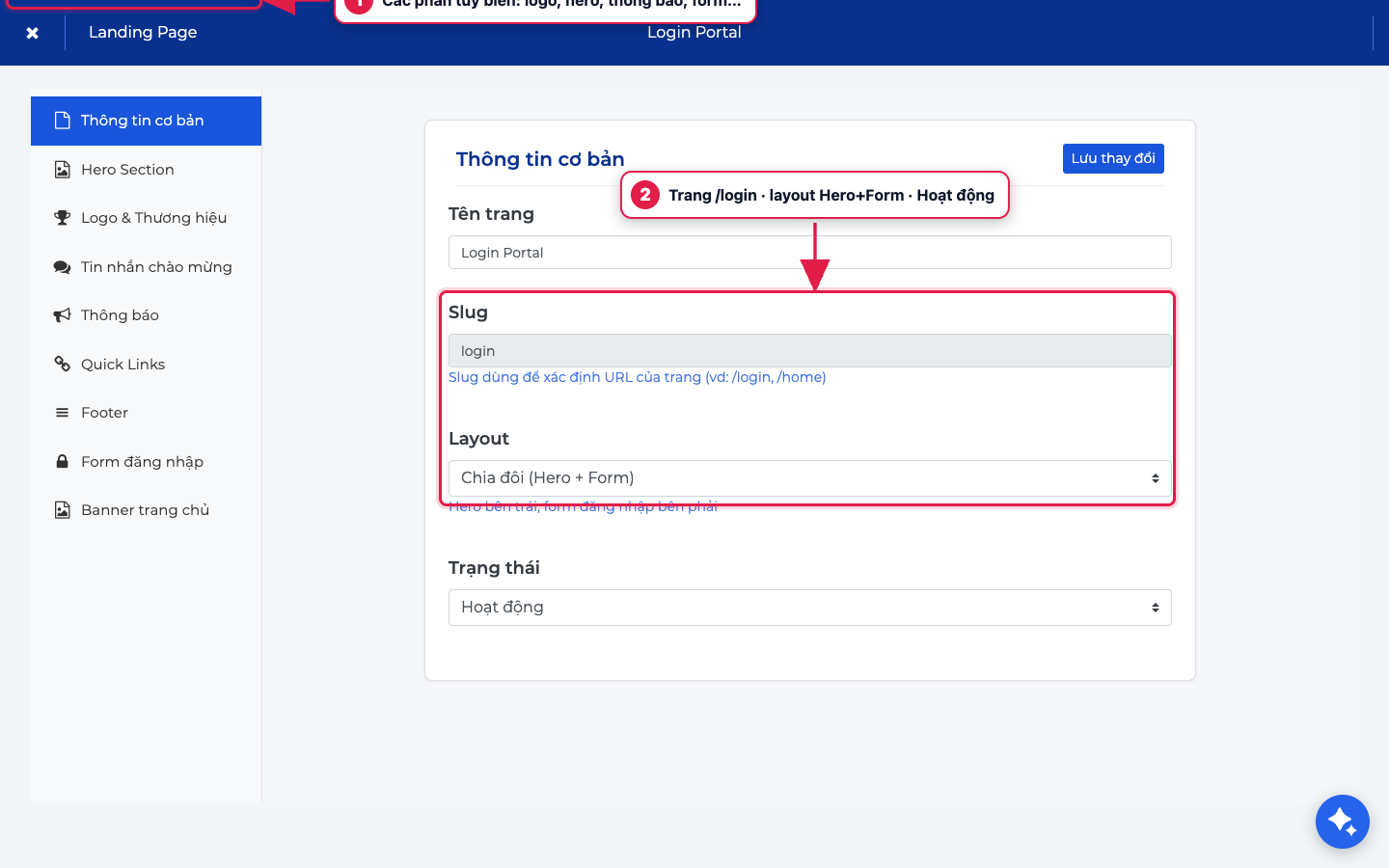Click the image icon beside Hero Section
The height and width of the screenshot is (868, 1389).
[x=63, y=170]
